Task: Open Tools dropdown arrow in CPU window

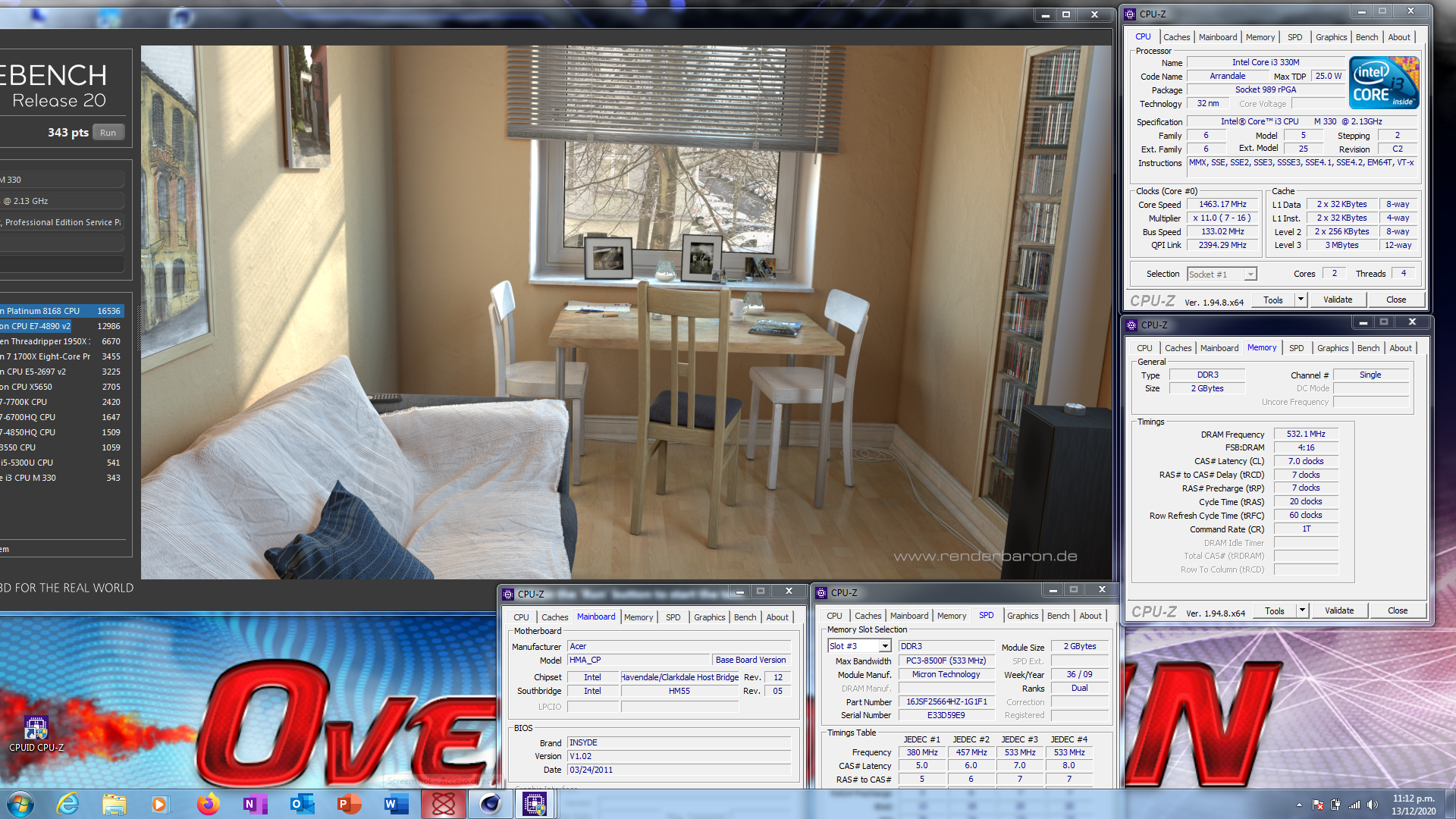Action: click(x=1301, y=300)
